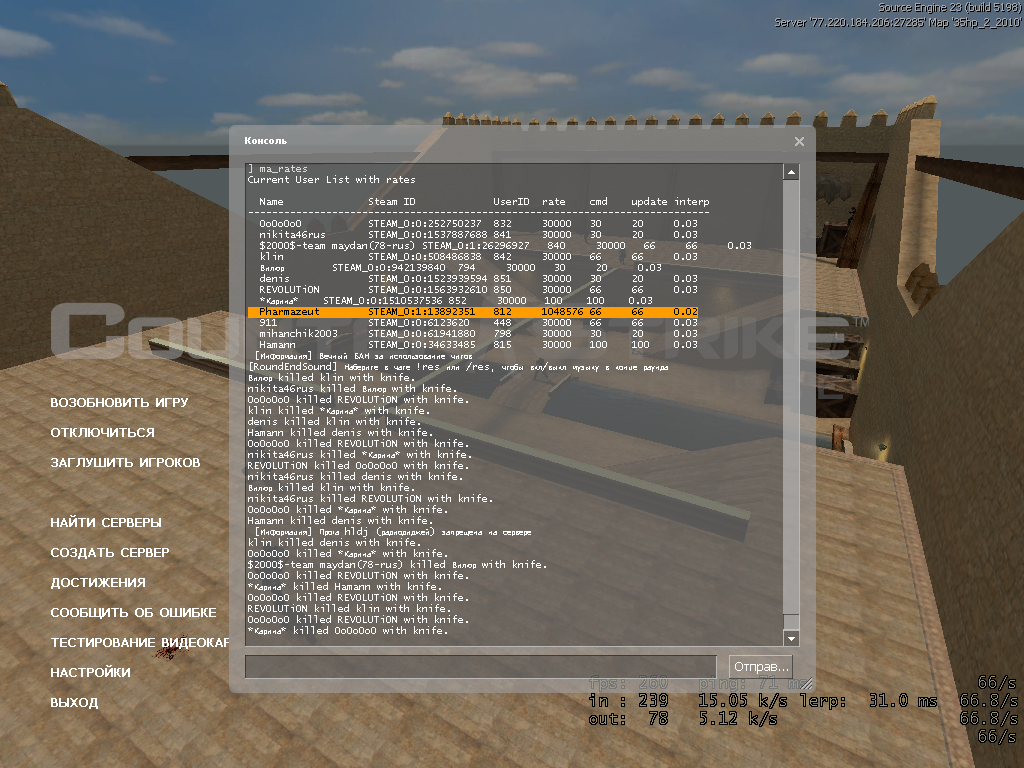
Task: Click the console vertical scrollbar track
Action: pyautogui.click(x=791, y=398)
